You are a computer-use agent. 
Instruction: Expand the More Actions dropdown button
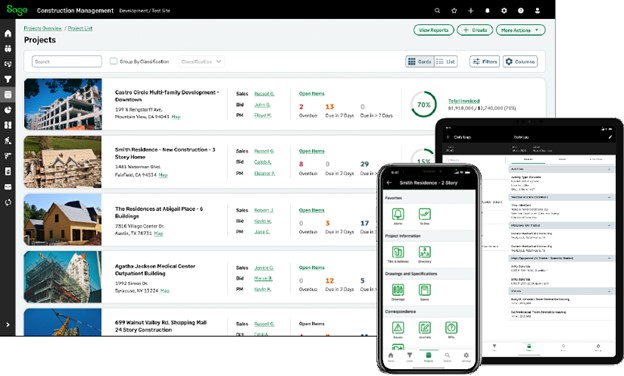(520, 30)
